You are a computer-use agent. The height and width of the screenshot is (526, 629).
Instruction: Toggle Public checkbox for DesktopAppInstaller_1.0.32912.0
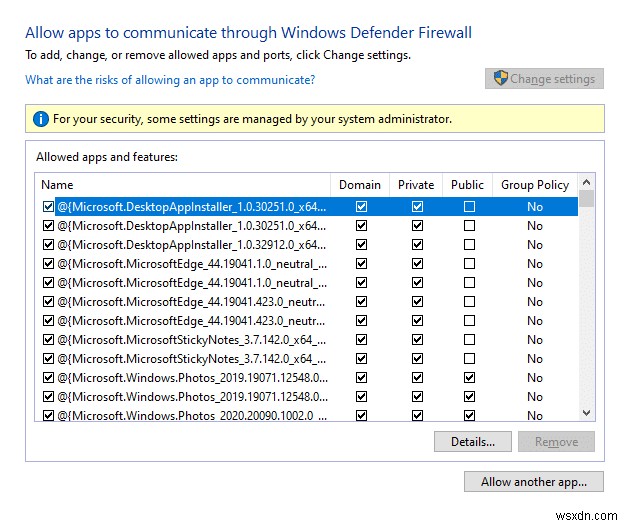pyautogui.click(x=469, y=245)
